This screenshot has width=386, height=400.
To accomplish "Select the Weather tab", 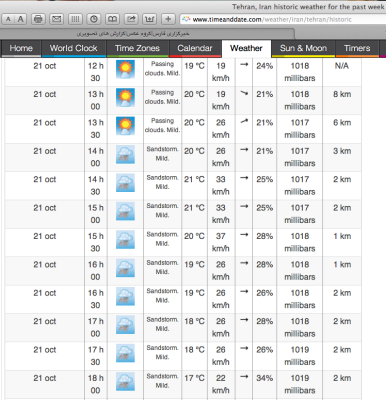I will [246, 48].
